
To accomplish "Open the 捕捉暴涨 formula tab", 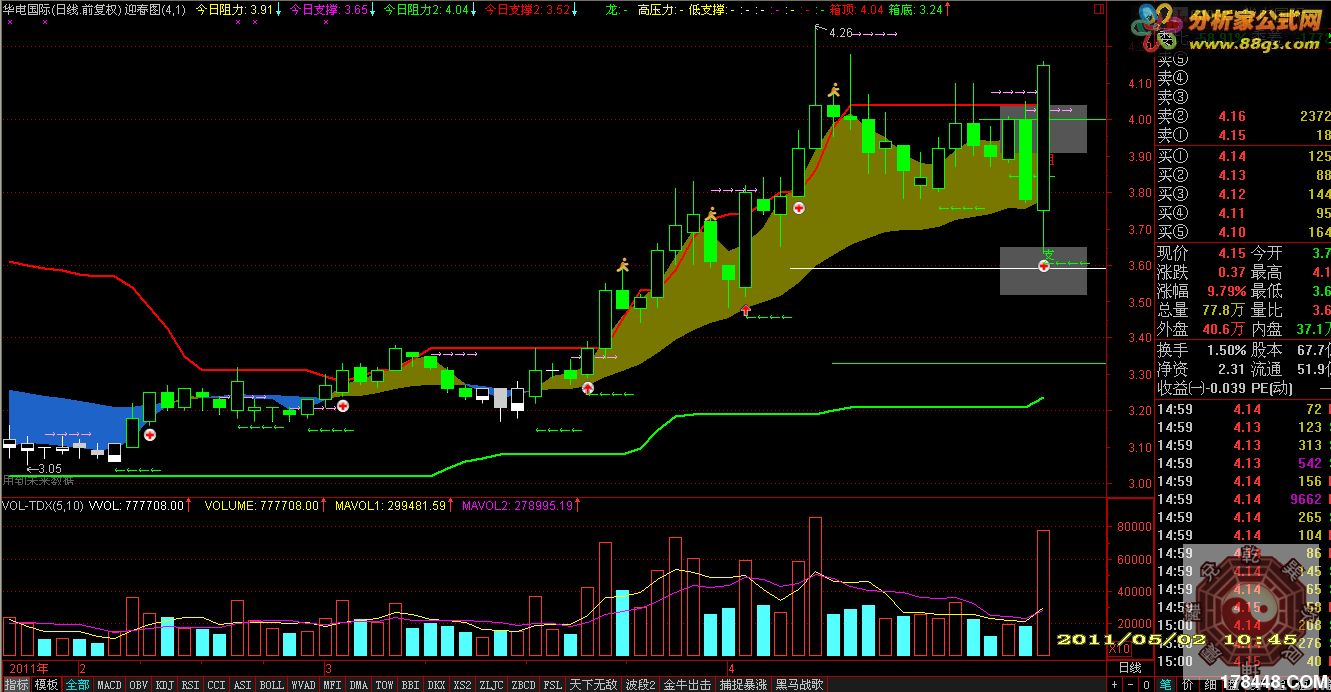I will click(744, 685).
